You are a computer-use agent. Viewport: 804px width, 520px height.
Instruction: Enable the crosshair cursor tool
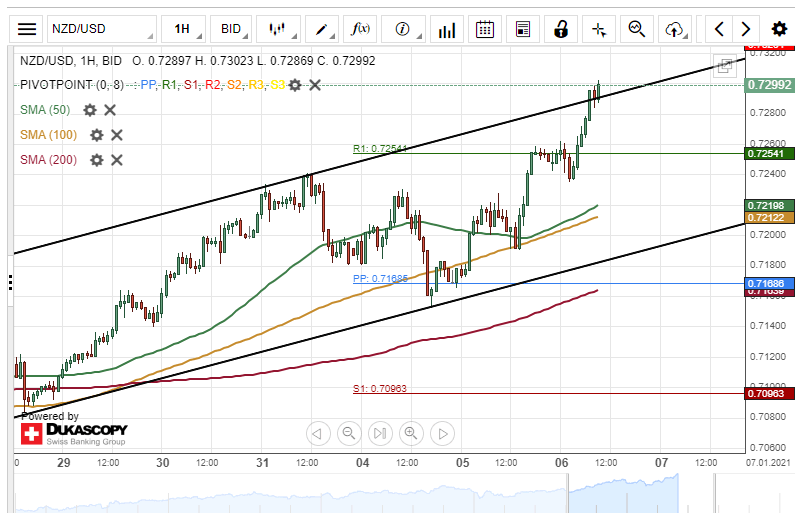point(599,29)
